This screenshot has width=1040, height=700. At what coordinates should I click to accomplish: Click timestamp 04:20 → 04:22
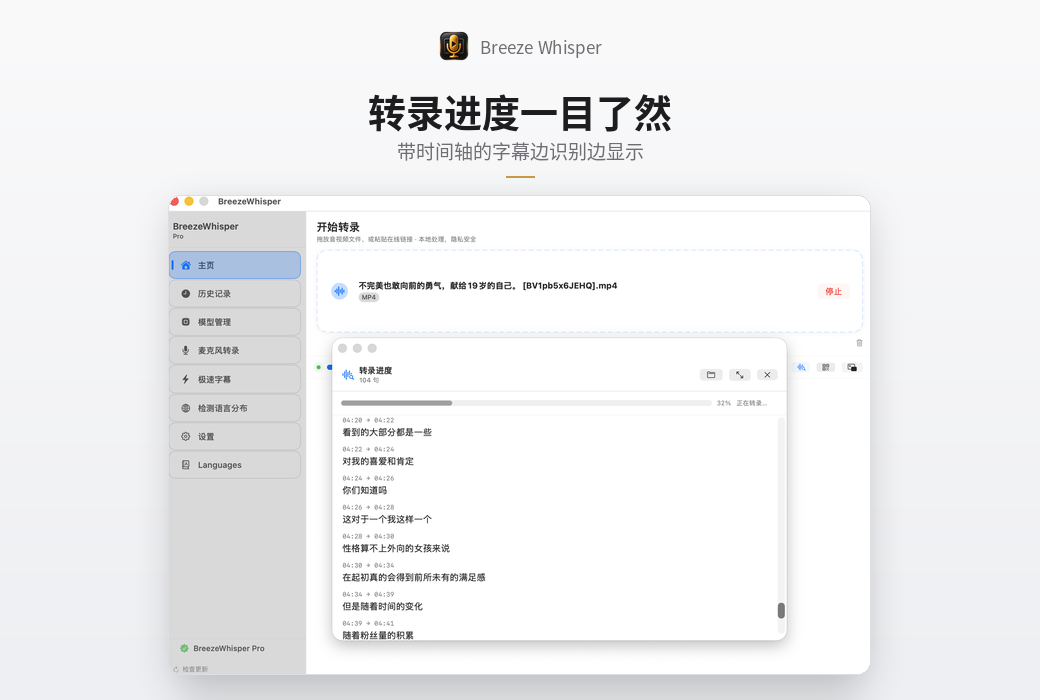pos(368,420)
